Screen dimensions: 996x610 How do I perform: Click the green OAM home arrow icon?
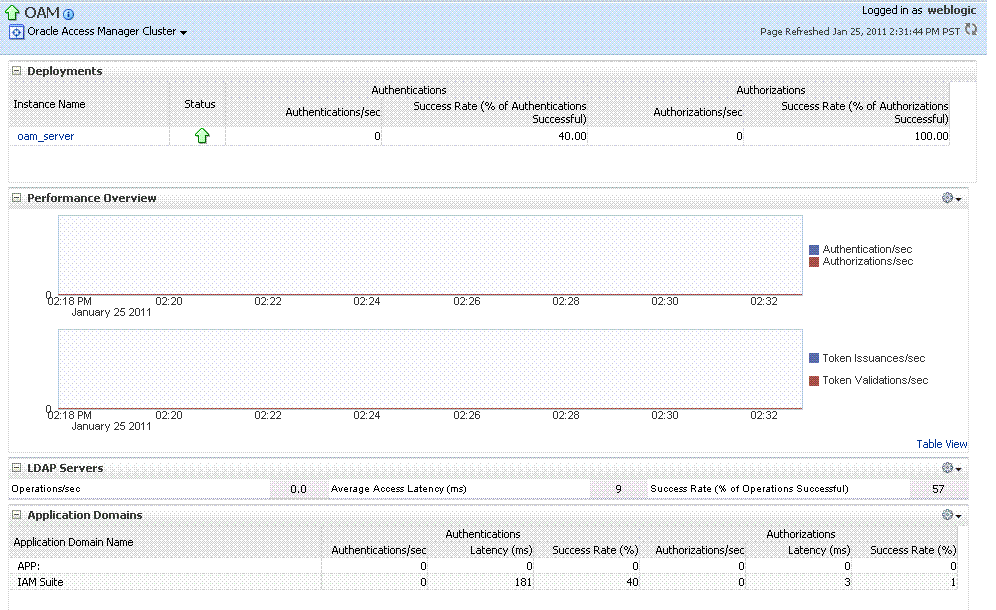coord(11,12)
